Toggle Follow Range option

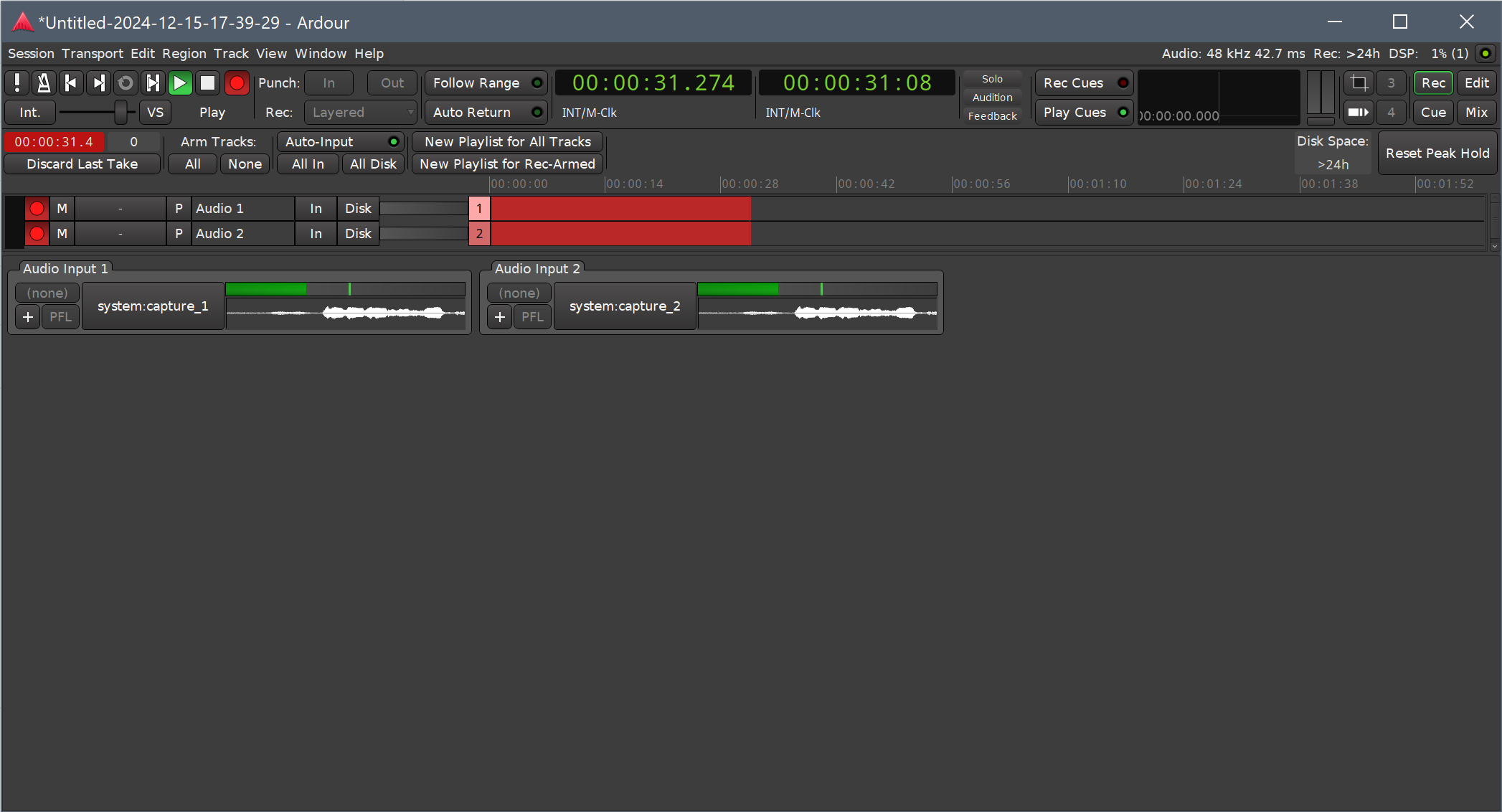(x=486, y=83)
